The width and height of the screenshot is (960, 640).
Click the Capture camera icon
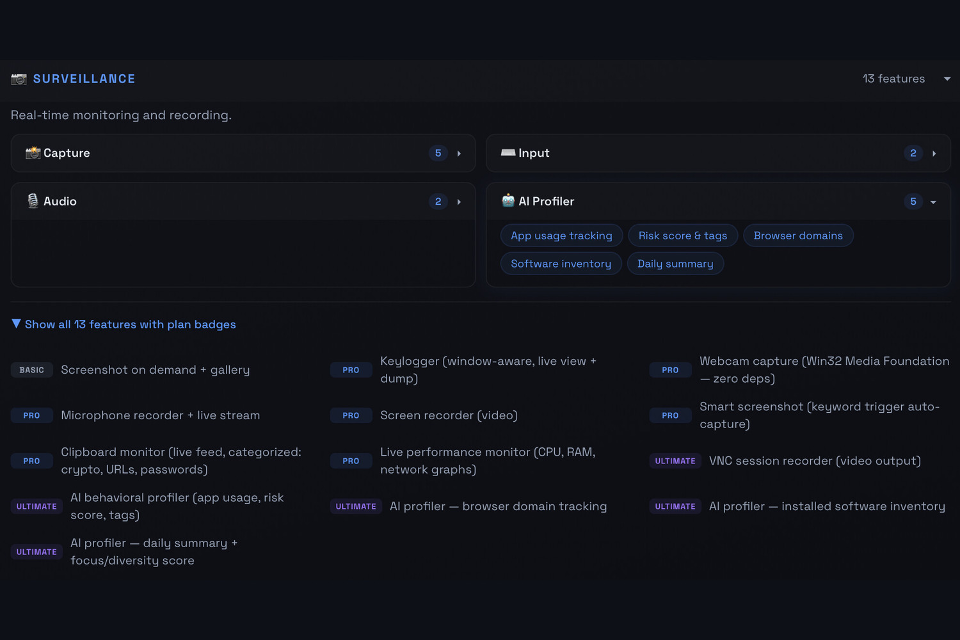click(32, 153)
